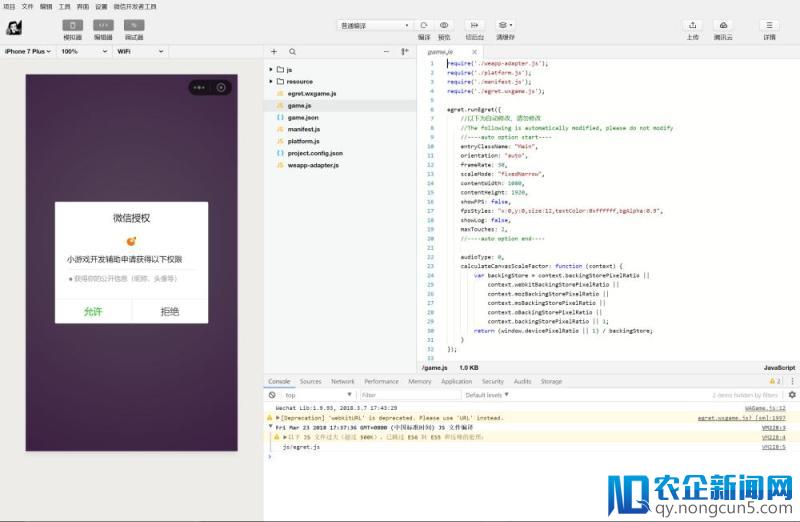Click the 允许 (allow) button
Image resolution: width=800 pixels, height=522 pixels.
pos(93,311)
